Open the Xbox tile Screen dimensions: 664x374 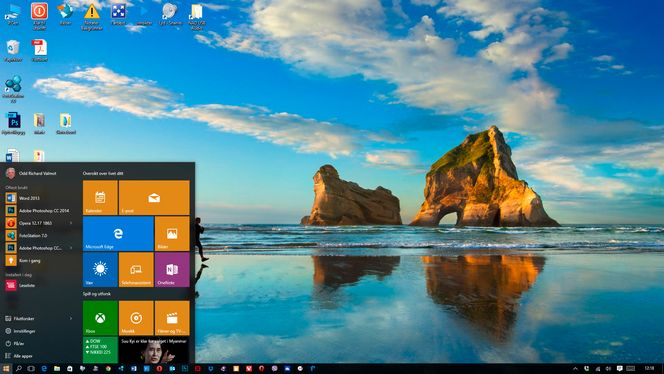pos(100,318)
